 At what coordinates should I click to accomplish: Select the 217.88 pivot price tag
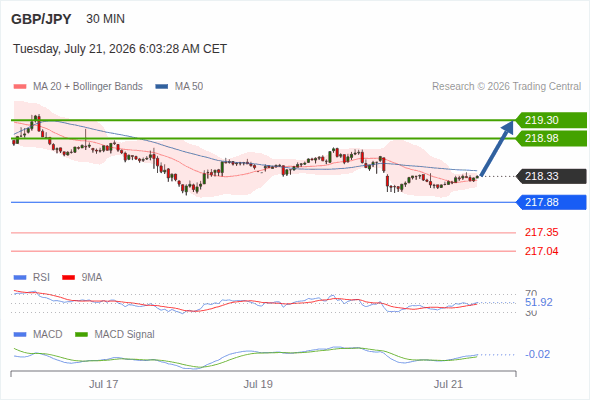tap(551, 202)
